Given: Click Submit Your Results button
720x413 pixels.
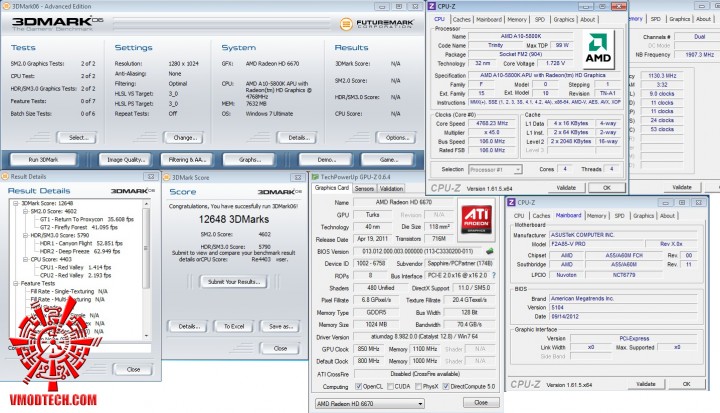Looking at the screenshot, I should 233,282.
